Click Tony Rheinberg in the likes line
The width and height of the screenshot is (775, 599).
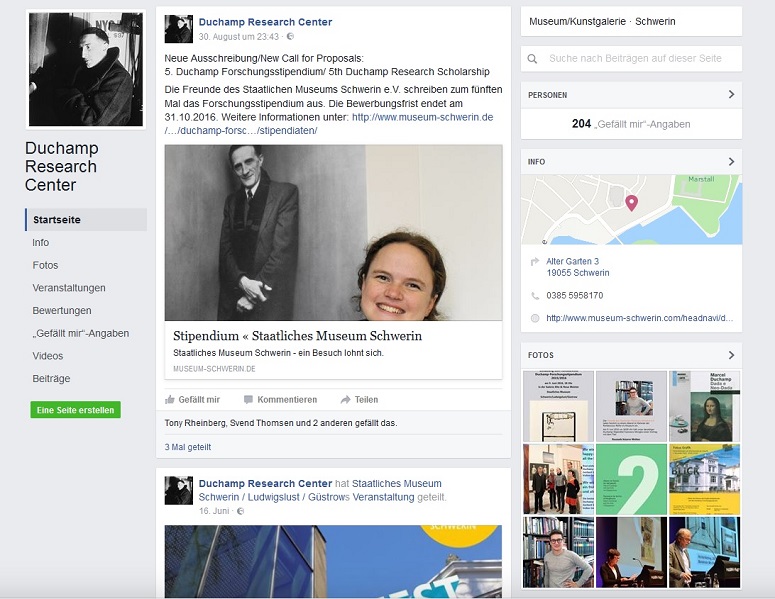tap(195, 423)
